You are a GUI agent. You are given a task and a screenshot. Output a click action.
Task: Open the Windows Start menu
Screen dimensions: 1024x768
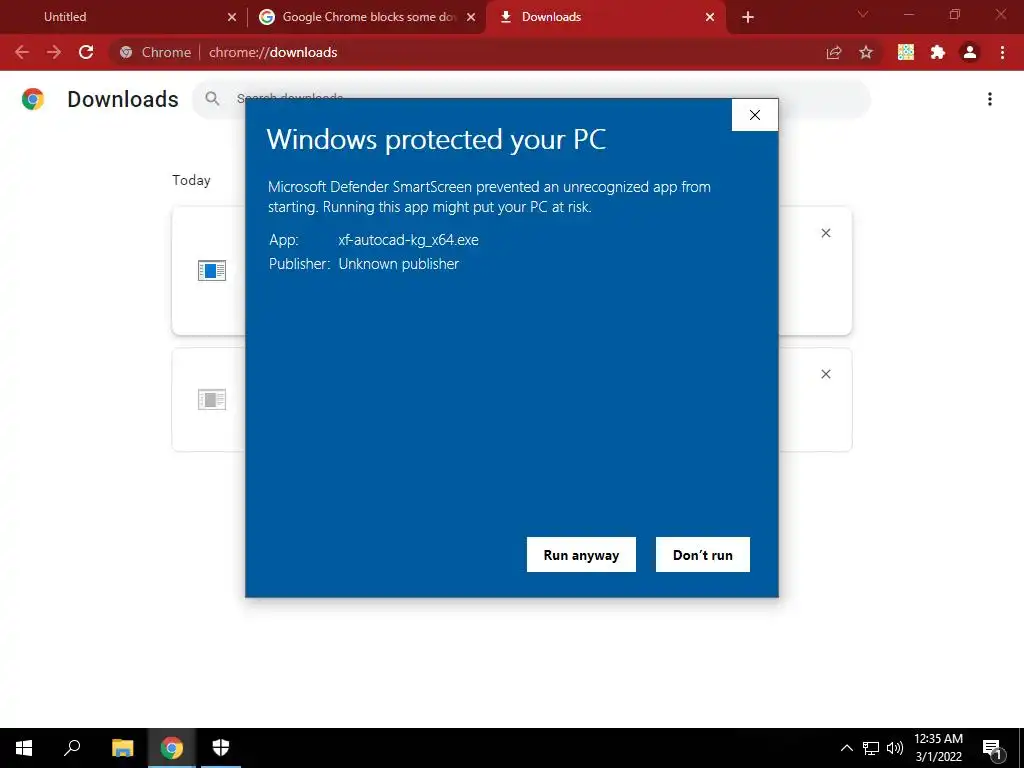24,748
